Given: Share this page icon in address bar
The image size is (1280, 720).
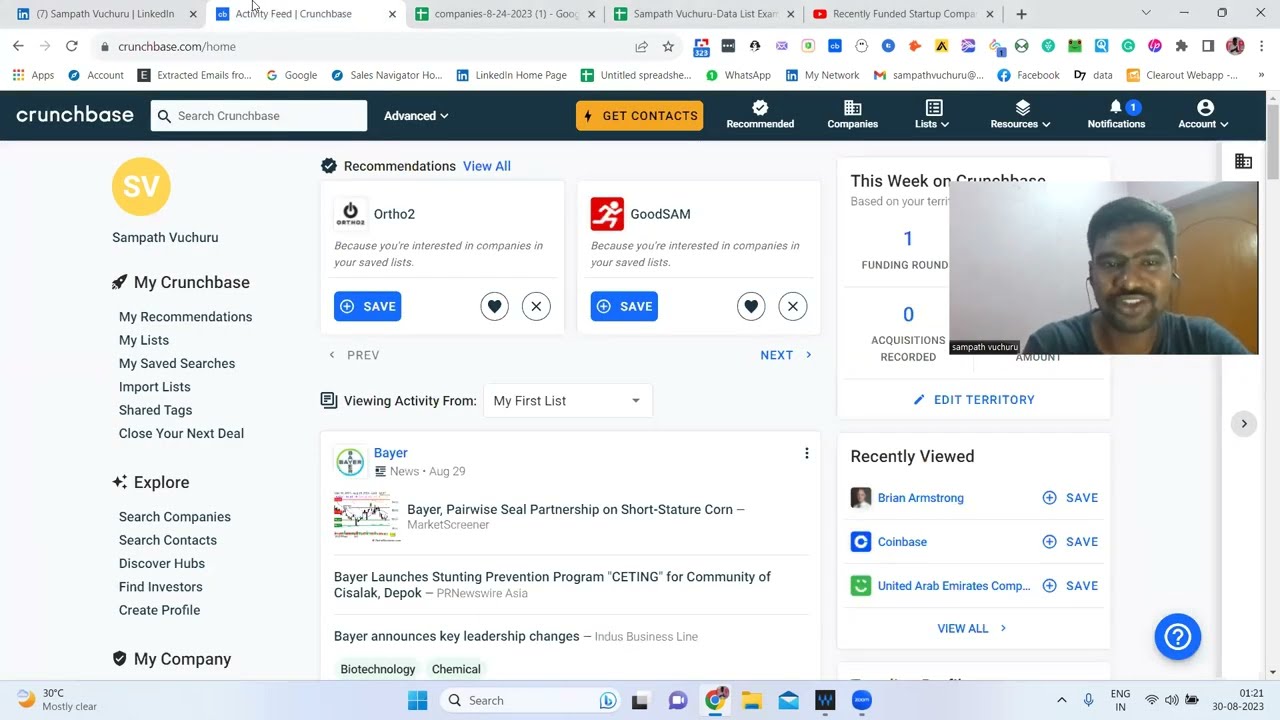Looking at the screenshot, I should [x=641, y=46].
